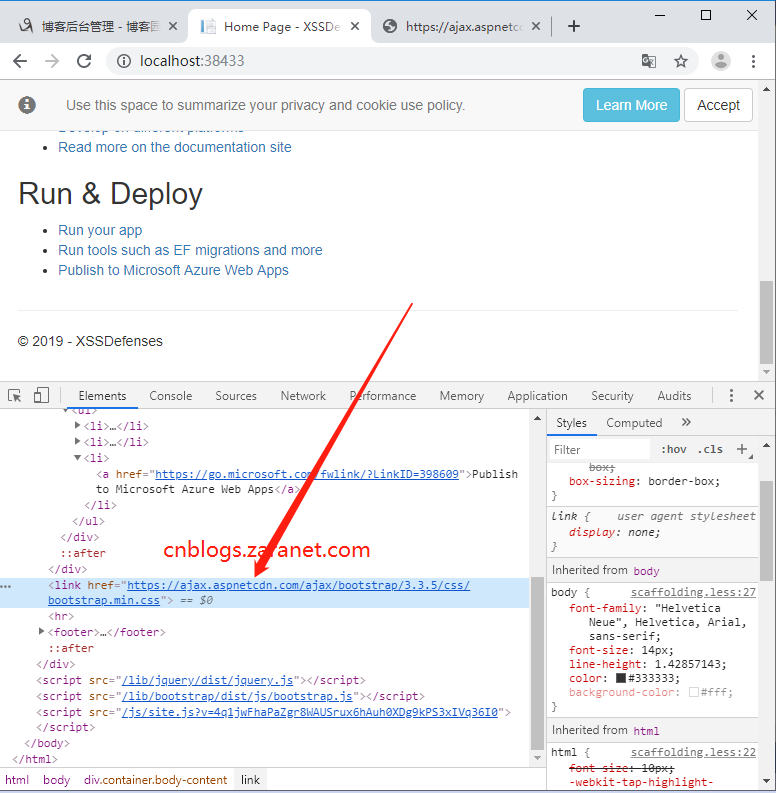Activate the inspect element picker
The image size is (776, 793).
(15, 395)
